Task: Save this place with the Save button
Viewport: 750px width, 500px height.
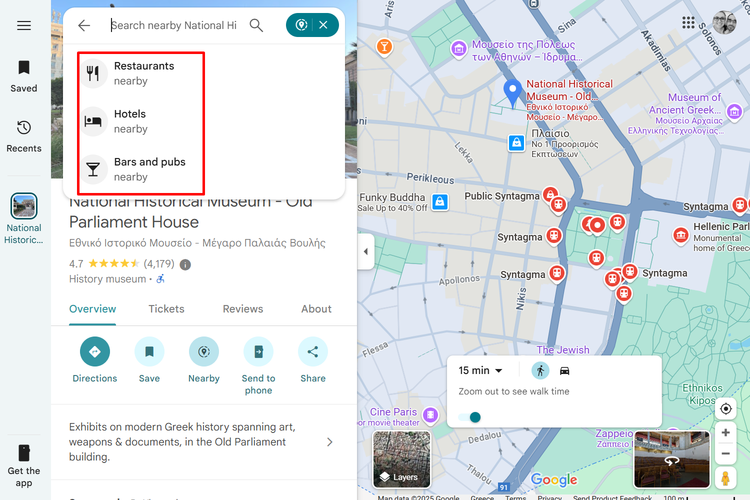Action: click(149, 360)
